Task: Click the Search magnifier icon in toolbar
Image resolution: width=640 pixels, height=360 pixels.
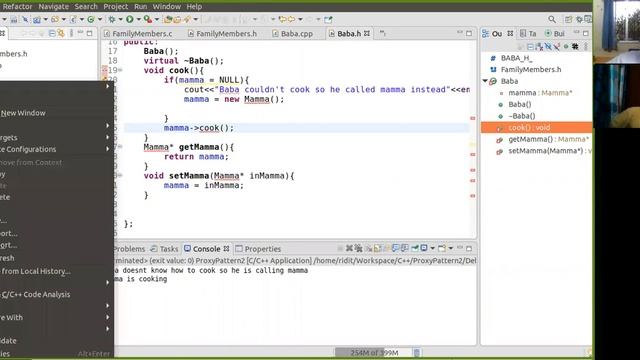Action: [x=552, y=19]
